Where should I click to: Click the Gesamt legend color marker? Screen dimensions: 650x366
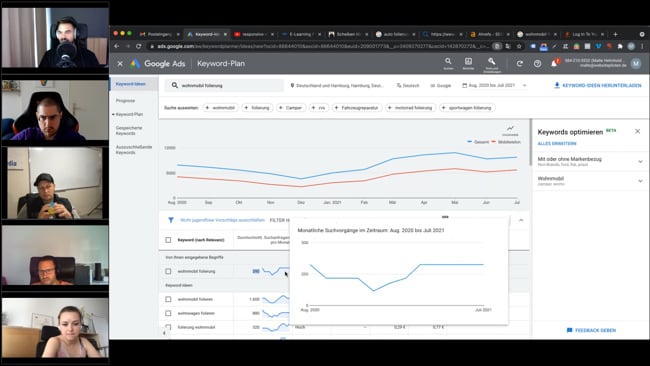click(470, 142)
